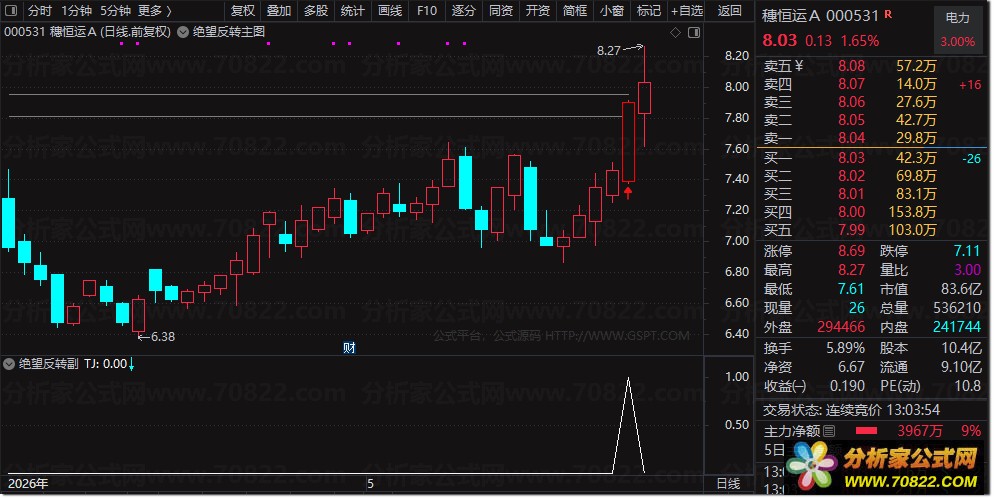Add stock via +自选 button
994x498 pixels.
687,11
